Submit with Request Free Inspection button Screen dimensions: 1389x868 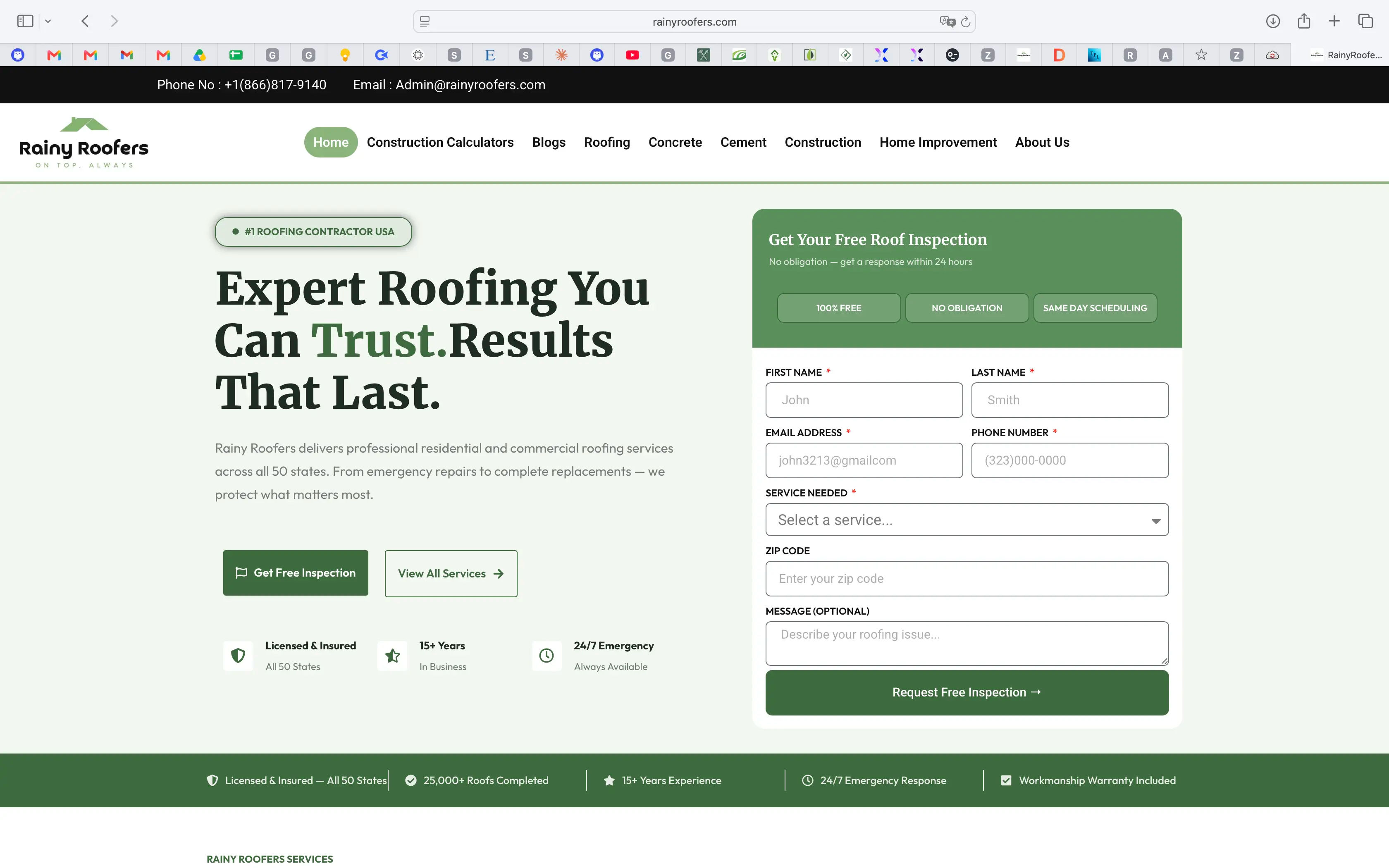(967, 692)
